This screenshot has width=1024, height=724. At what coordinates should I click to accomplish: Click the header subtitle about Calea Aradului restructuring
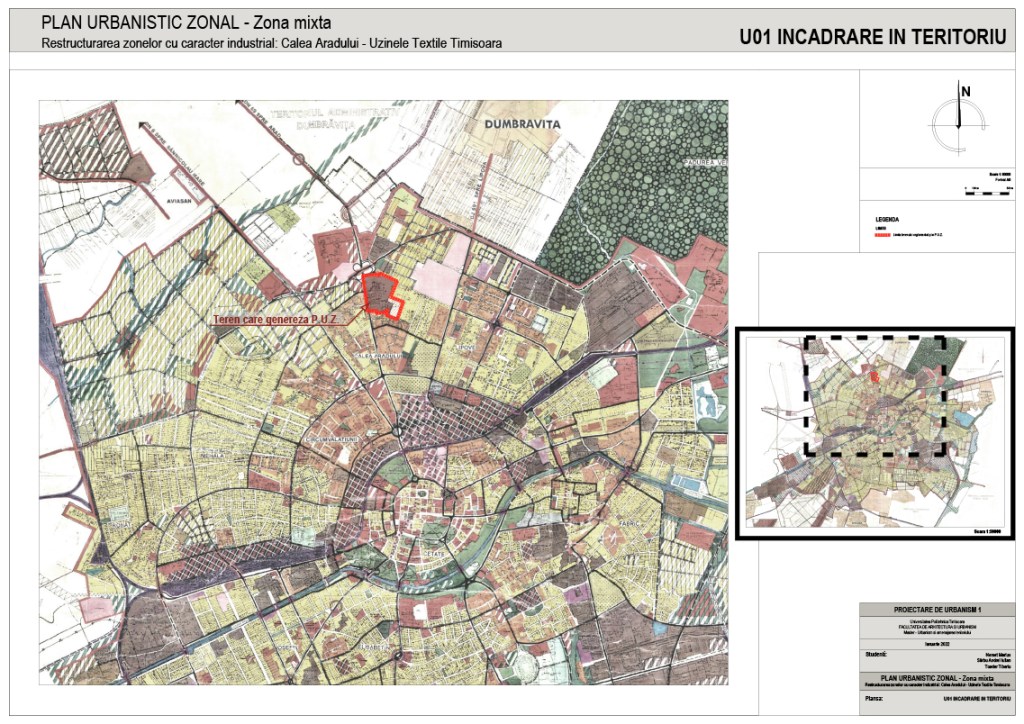click(x=271, y=44)
